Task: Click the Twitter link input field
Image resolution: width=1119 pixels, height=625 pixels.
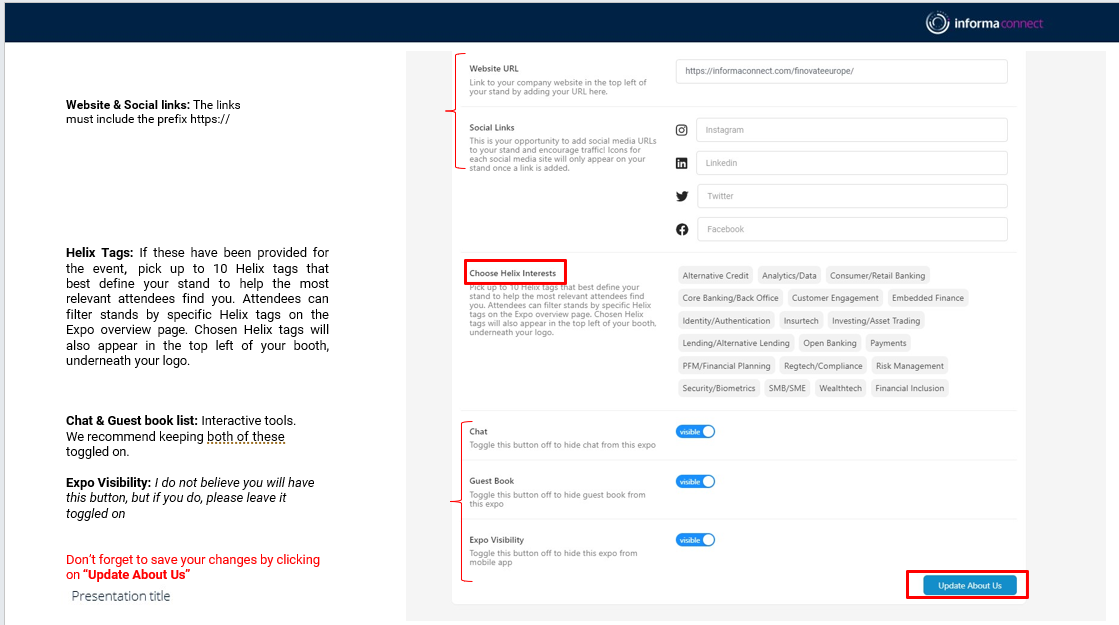Action: tap(852, 196)
